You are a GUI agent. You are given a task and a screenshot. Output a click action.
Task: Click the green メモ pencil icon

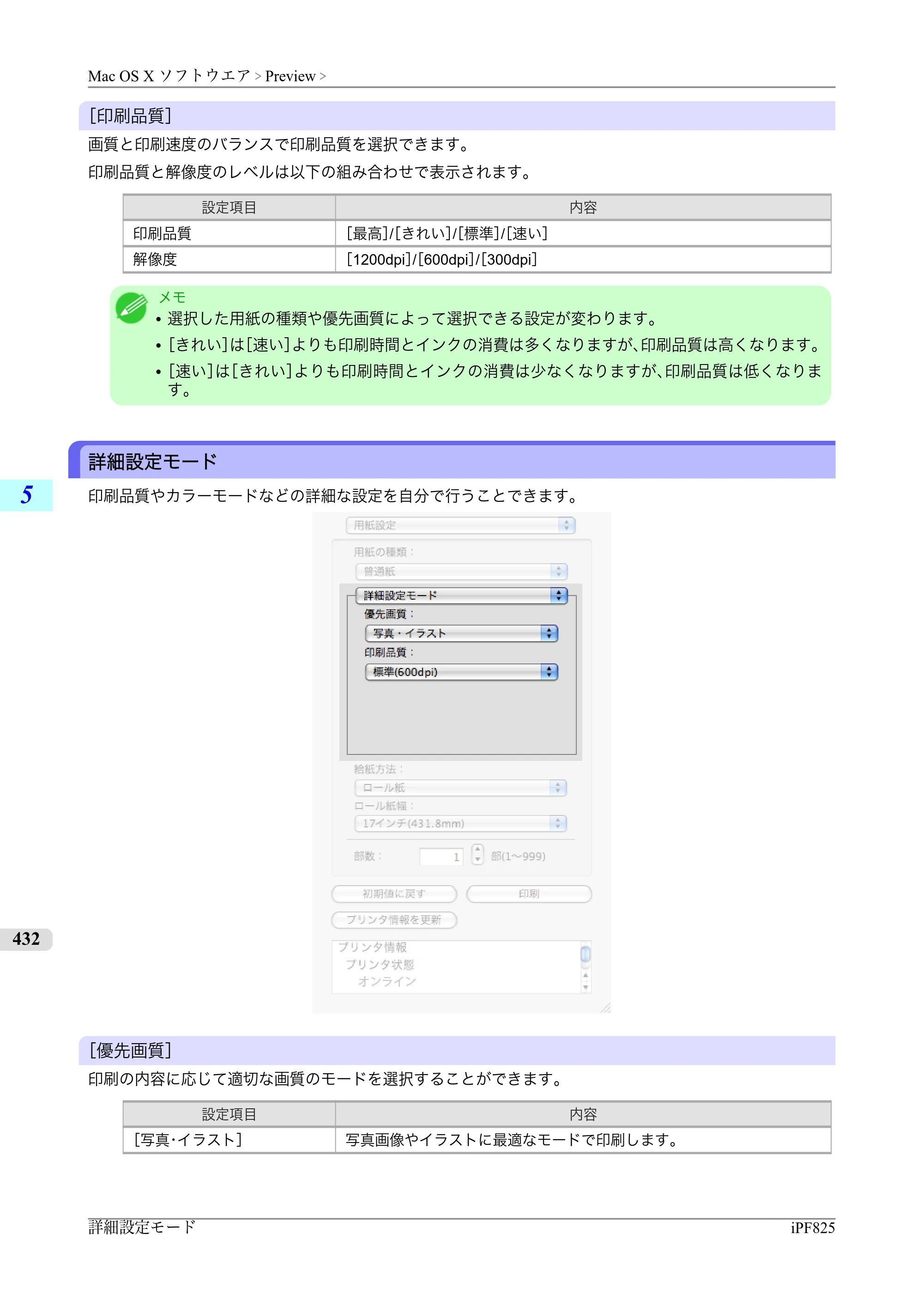[132, 308]
